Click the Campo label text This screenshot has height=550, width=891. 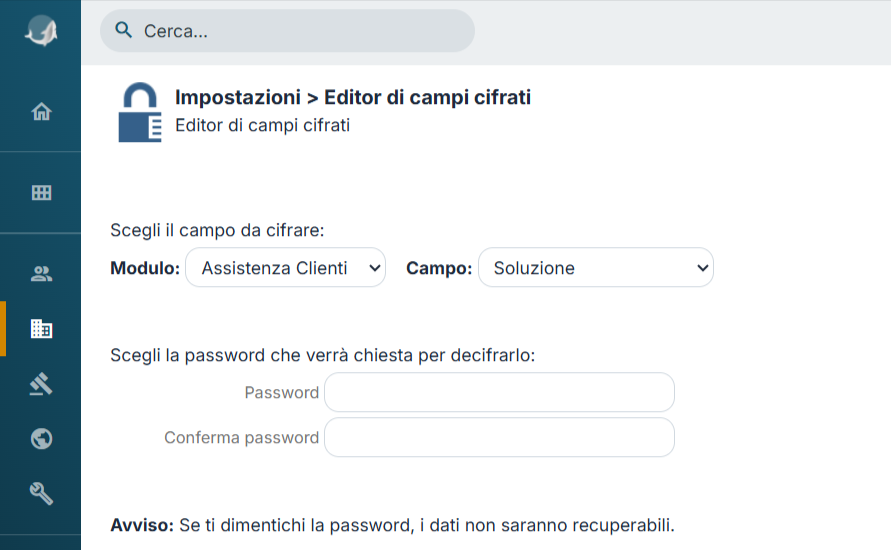pyautogui.click(x=439, y=268)
